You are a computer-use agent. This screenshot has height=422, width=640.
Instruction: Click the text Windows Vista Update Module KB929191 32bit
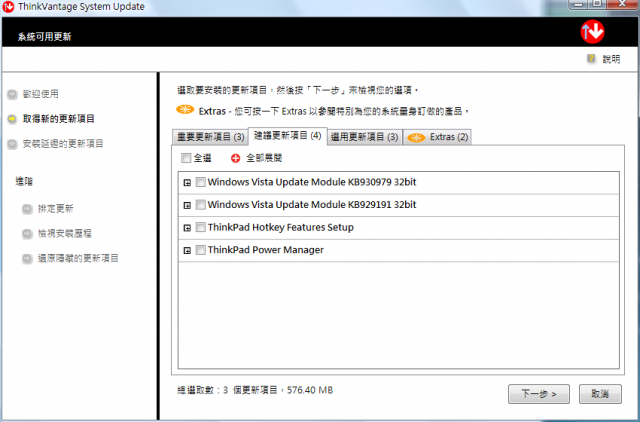click(312, 204)
